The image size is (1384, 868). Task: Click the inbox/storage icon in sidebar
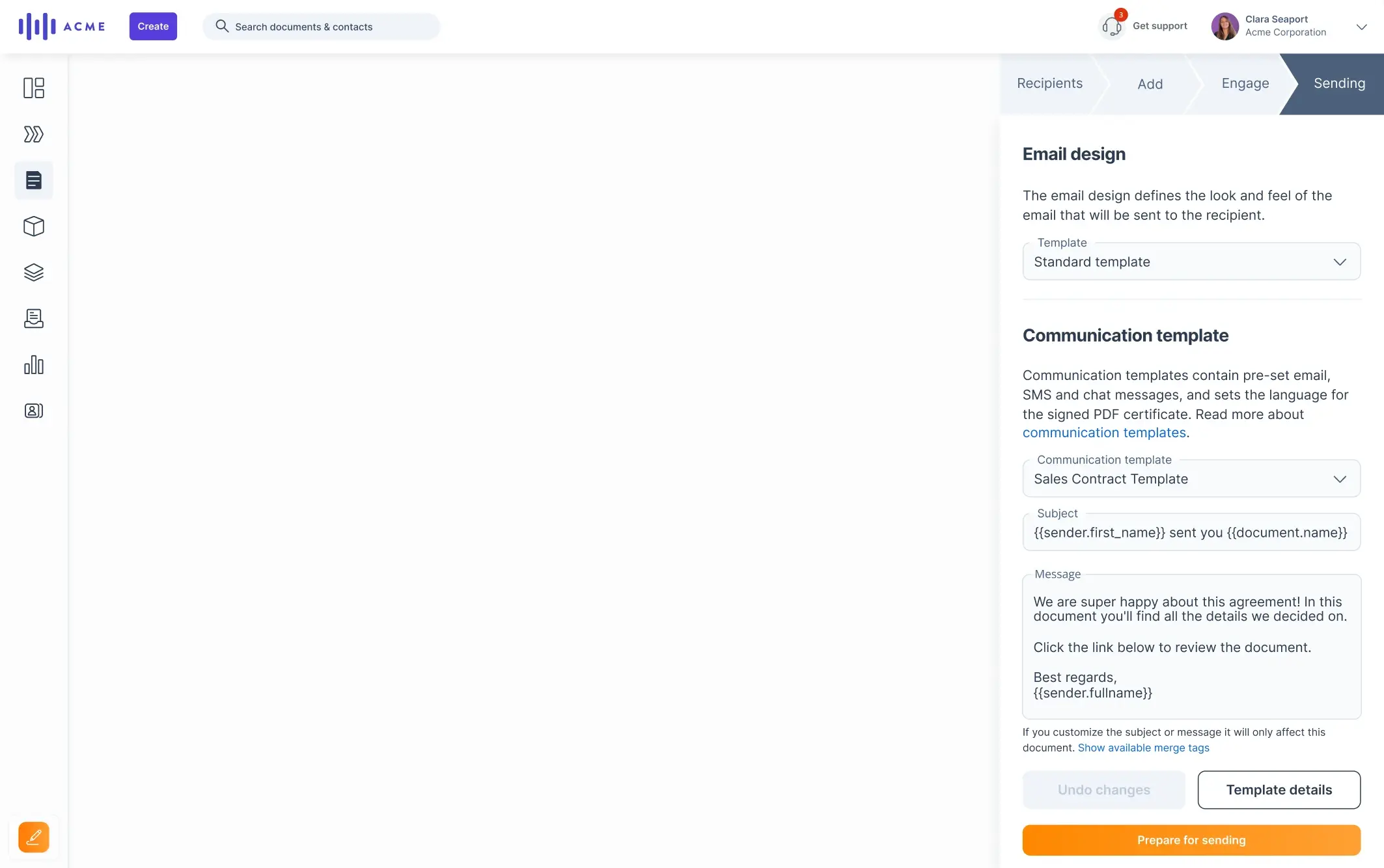pos(33,318)
